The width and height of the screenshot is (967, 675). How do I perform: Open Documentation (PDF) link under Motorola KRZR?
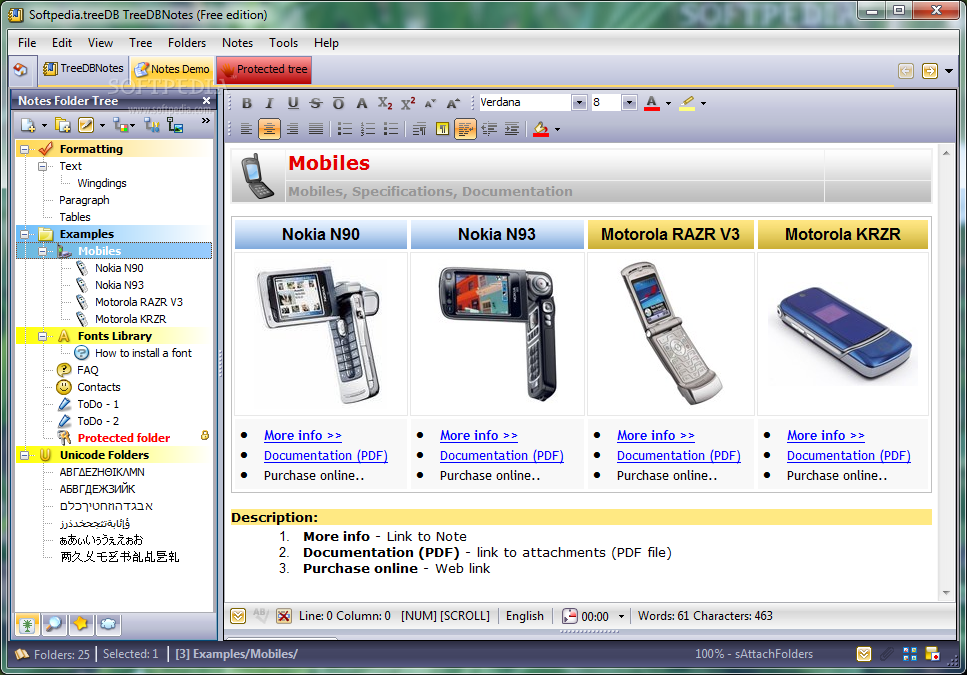(x=849, y=456)
